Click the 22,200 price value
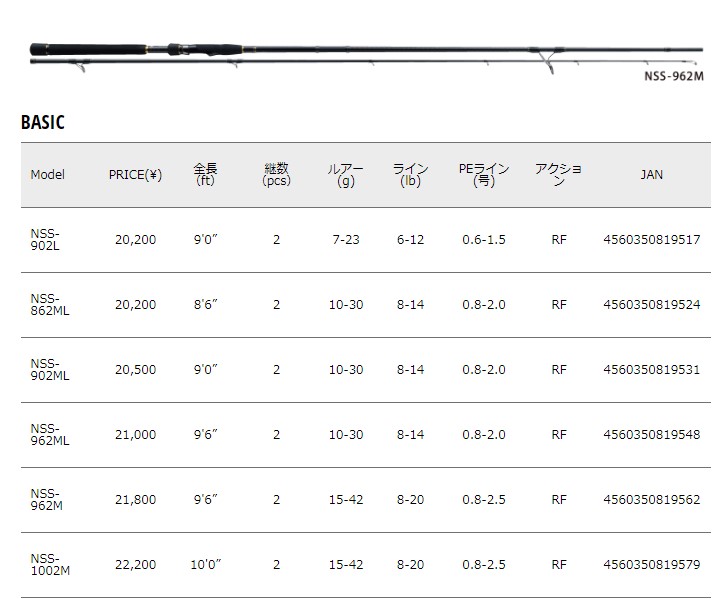 pyautogui.click(x=135, y=565)
